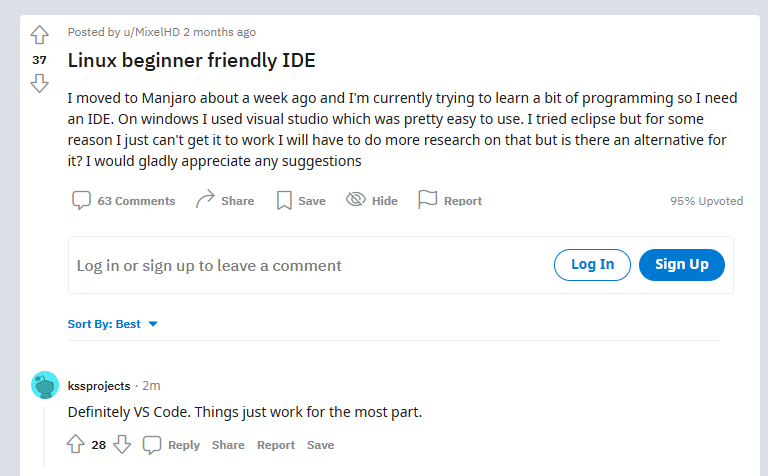This screenshot has height=476, width=768.
Task: Click the Log In button
Action: (x=592, y=265)
